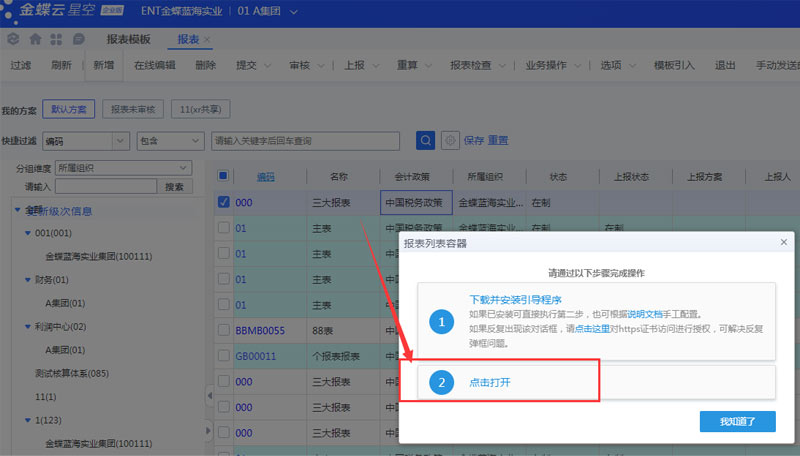The width and height of the screenshot is (800, 456).
Task: Open the four-square app grid icon
Action: tap(57, 39)
